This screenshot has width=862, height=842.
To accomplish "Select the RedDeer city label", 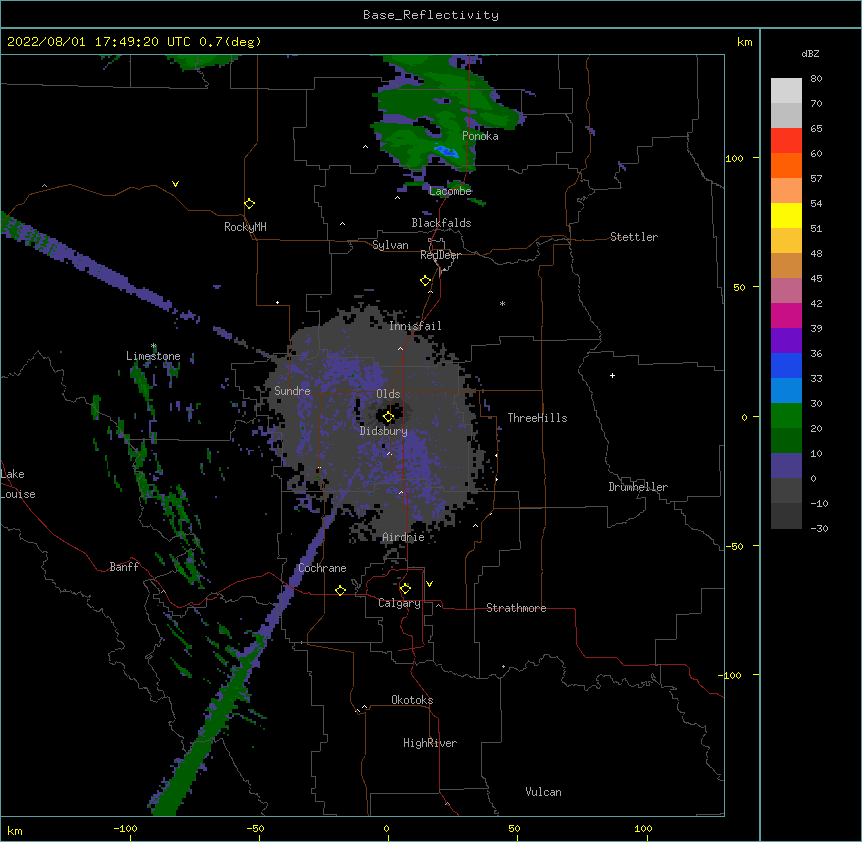I will point(440,255).
